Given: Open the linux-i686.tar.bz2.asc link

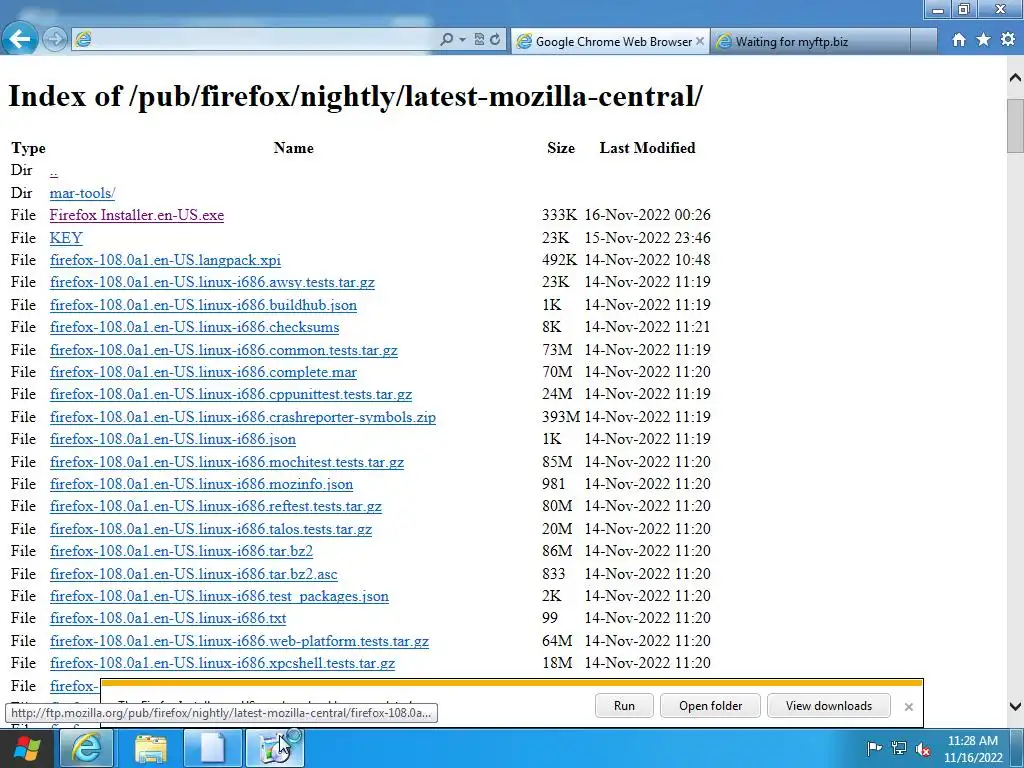Looking at the screenshot, I should (x=193, y=574).
